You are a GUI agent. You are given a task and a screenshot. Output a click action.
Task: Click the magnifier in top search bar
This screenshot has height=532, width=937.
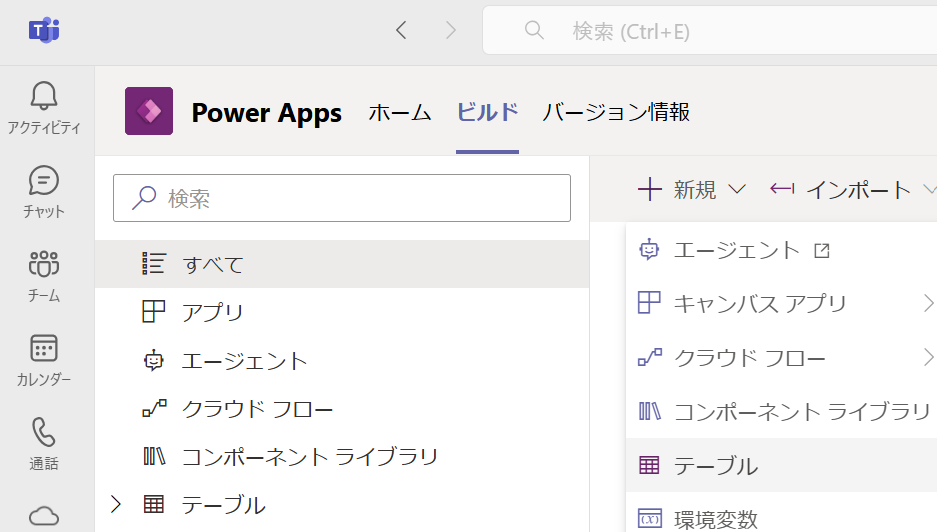tap(534, 30)
